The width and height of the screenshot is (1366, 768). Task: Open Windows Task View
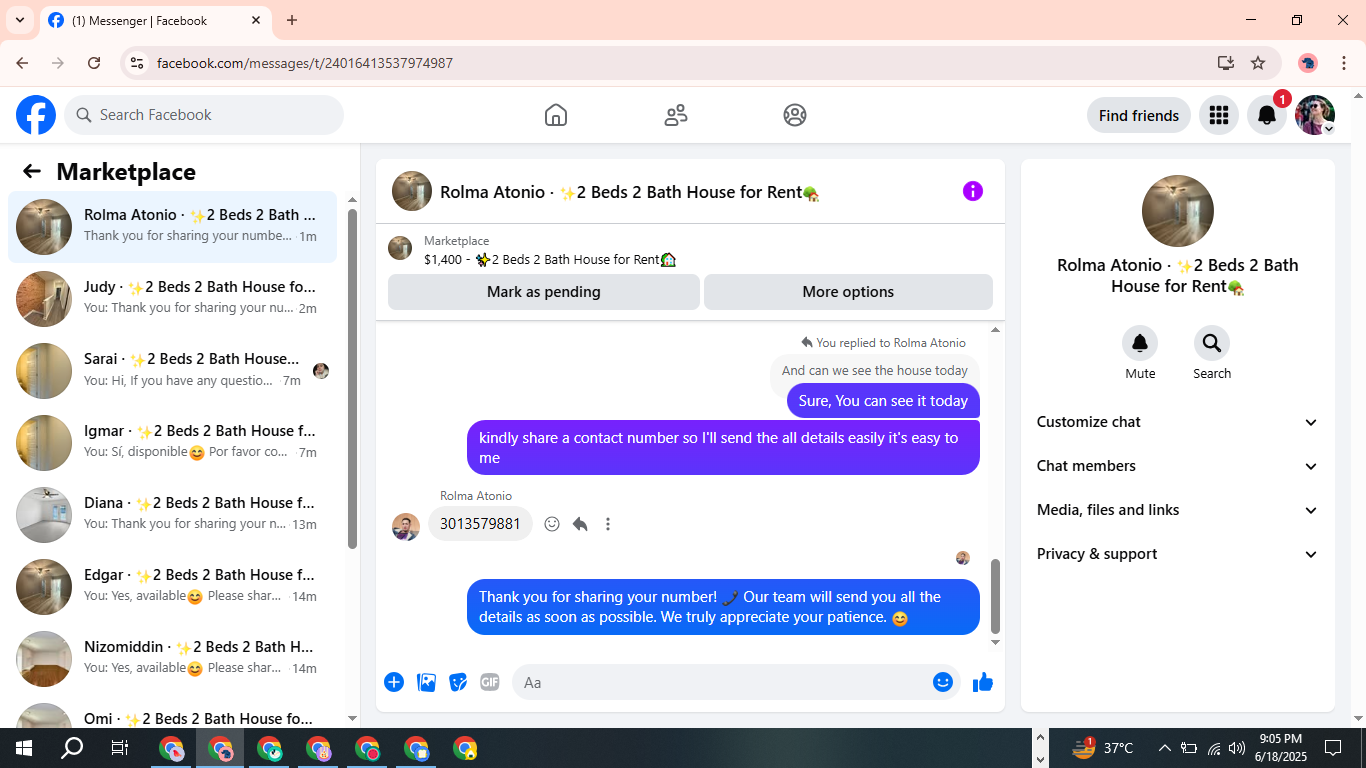point(120,748)
